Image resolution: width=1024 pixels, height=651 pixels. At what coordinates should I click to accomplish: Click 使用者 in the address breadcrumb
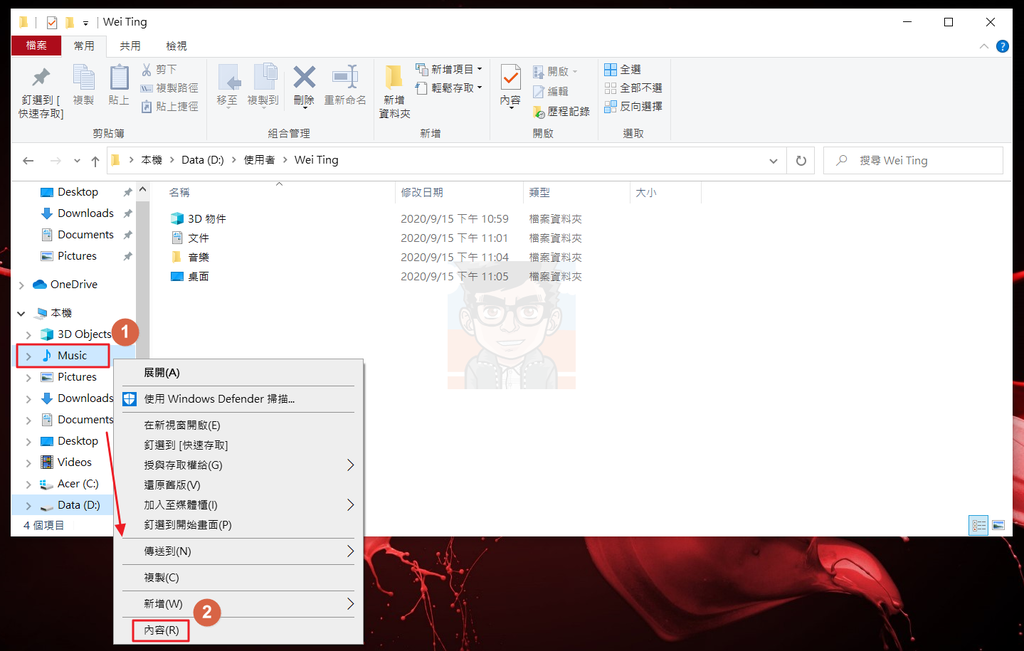click(x=259, y=160)
